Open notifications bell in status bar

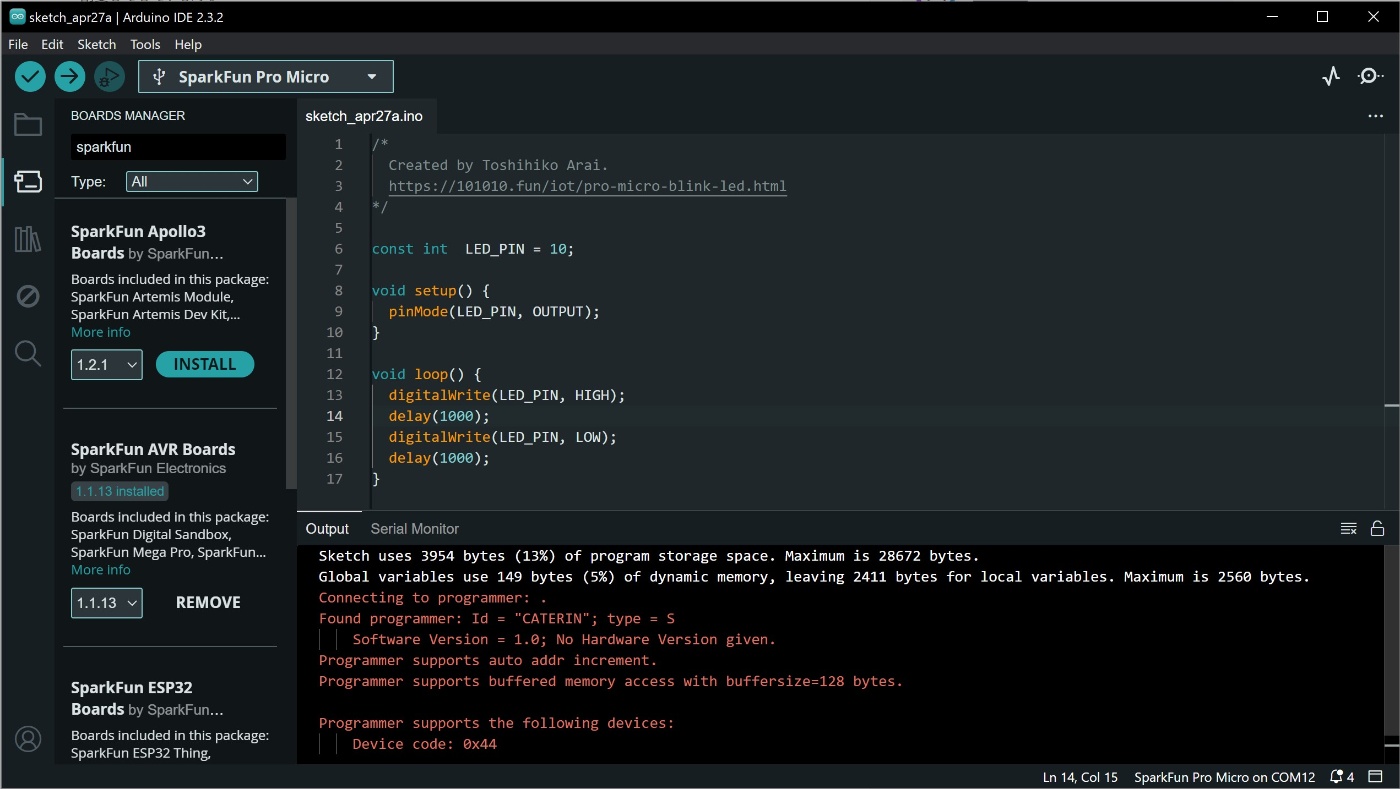point(1342,777)
